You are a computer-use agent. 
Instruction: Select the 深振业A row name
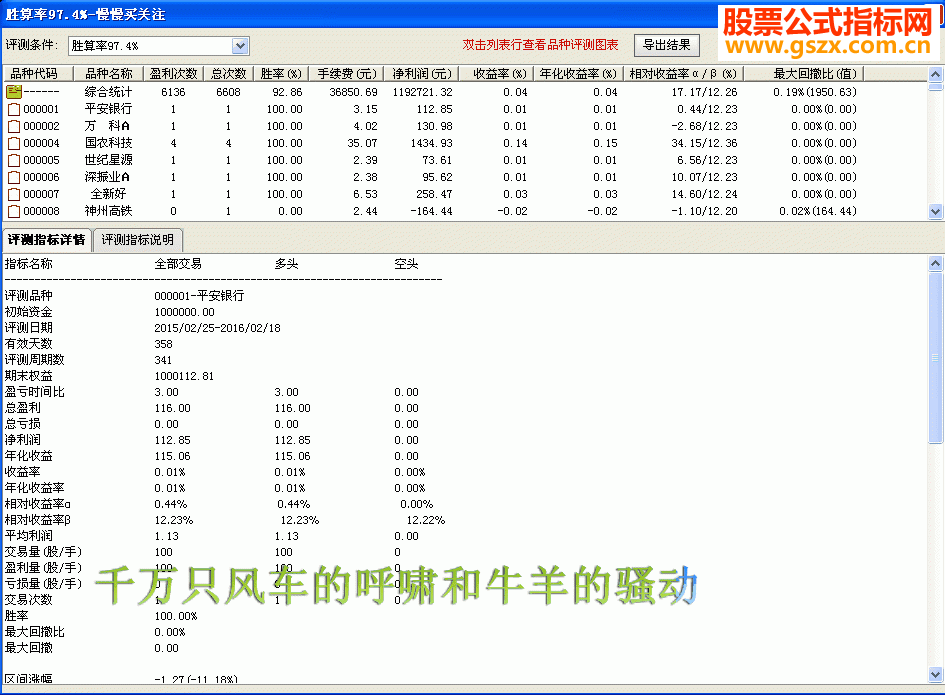[x=107, y=177]
